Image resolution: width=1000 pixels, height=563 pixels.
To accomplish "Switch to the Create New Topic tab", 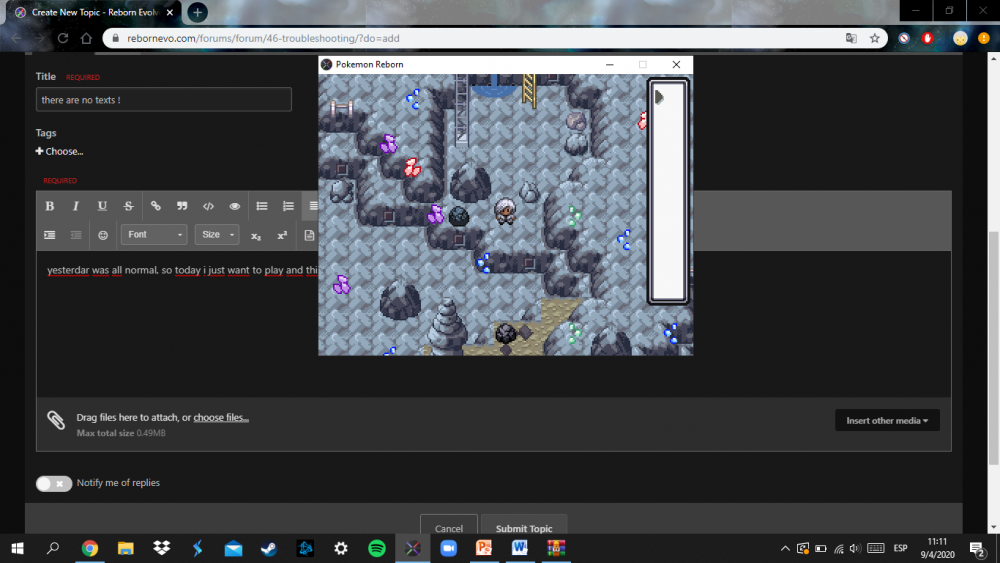I will tap(95, 12).
